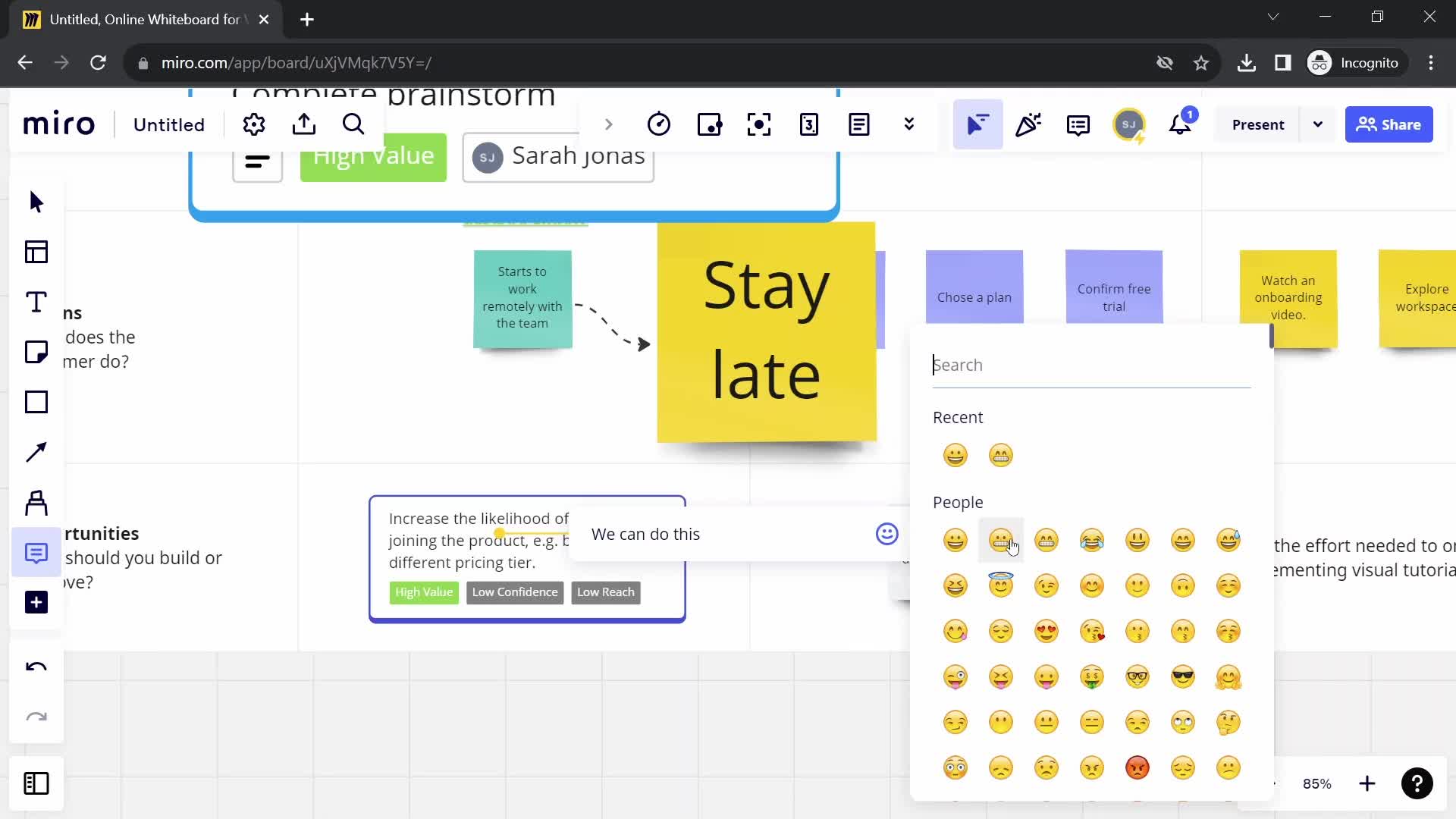Screen dimensions: 1456x819
Task: Select the cursor Select tool
Action: coord(36,202)
